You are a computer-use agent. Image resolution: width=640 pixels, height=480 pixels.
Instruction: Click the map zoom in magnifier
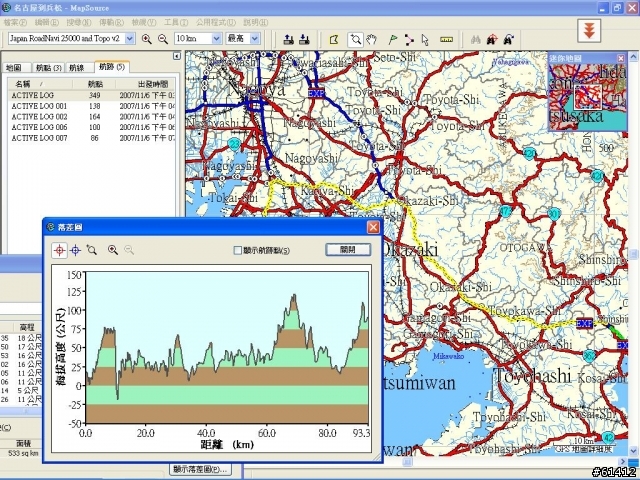click(x=147, y=39)
